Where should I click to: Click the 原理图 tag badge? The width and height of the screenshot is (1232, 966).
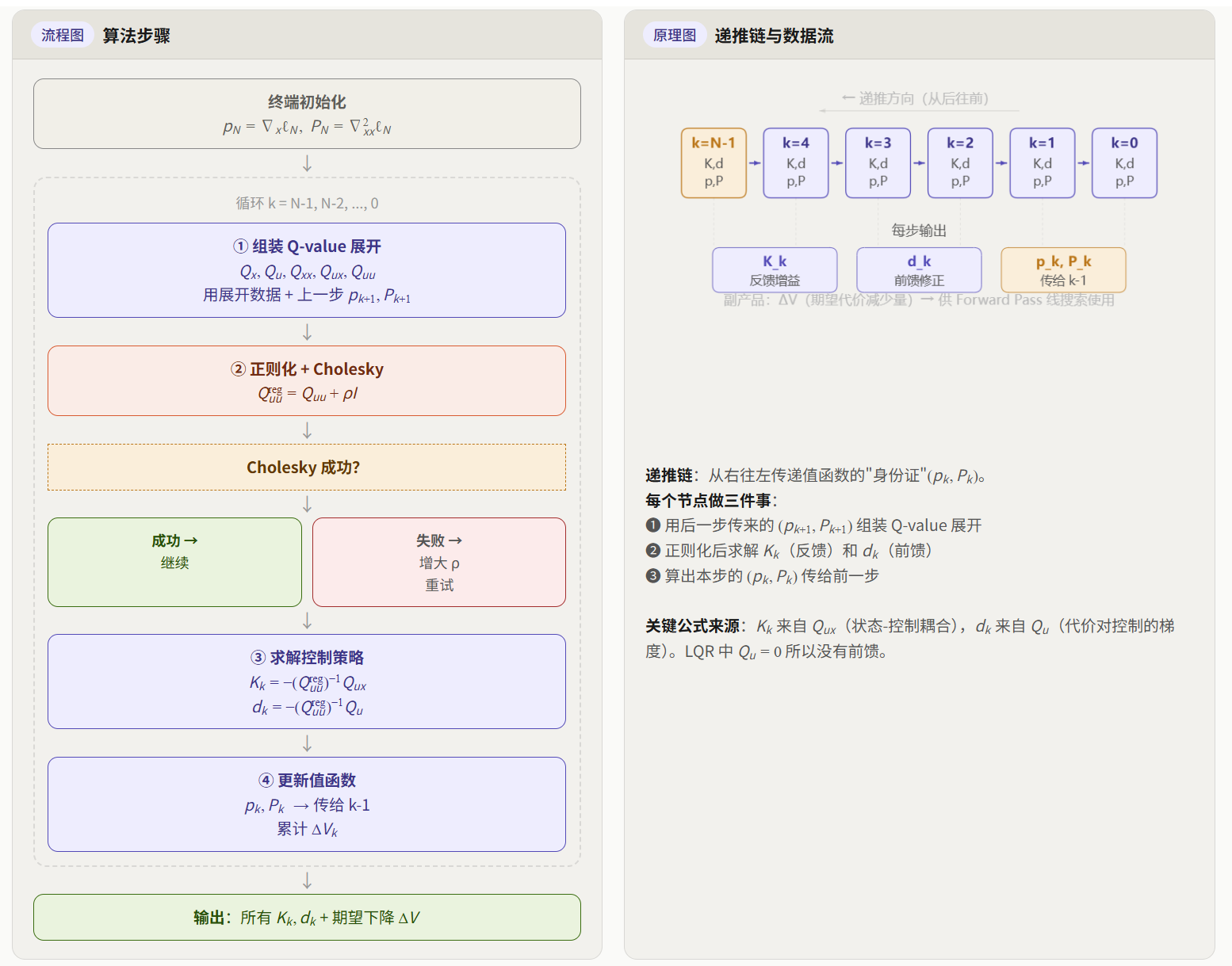coord(674,35)
